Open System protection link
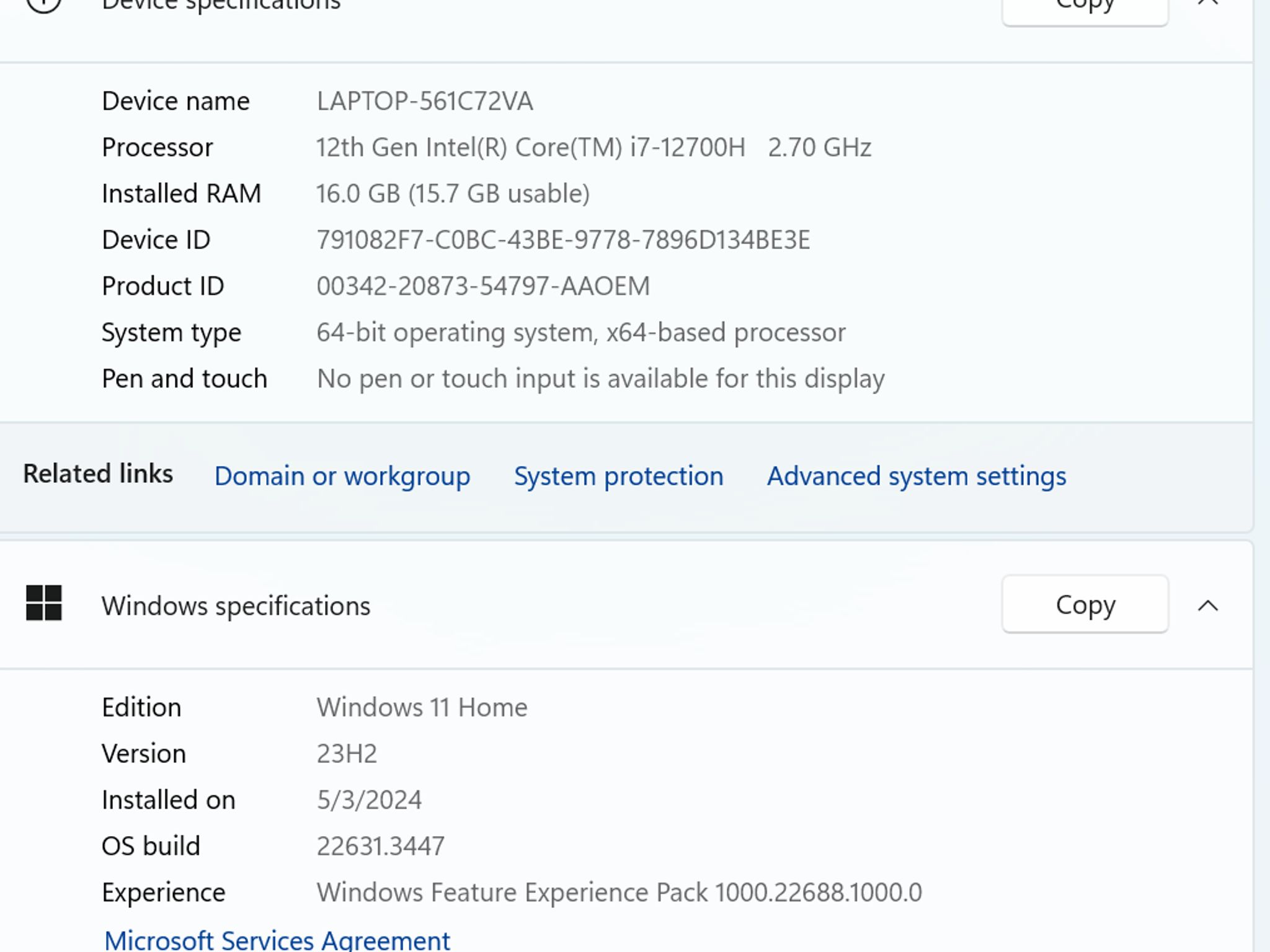The image size is (1270, 952). click(618, 477)
